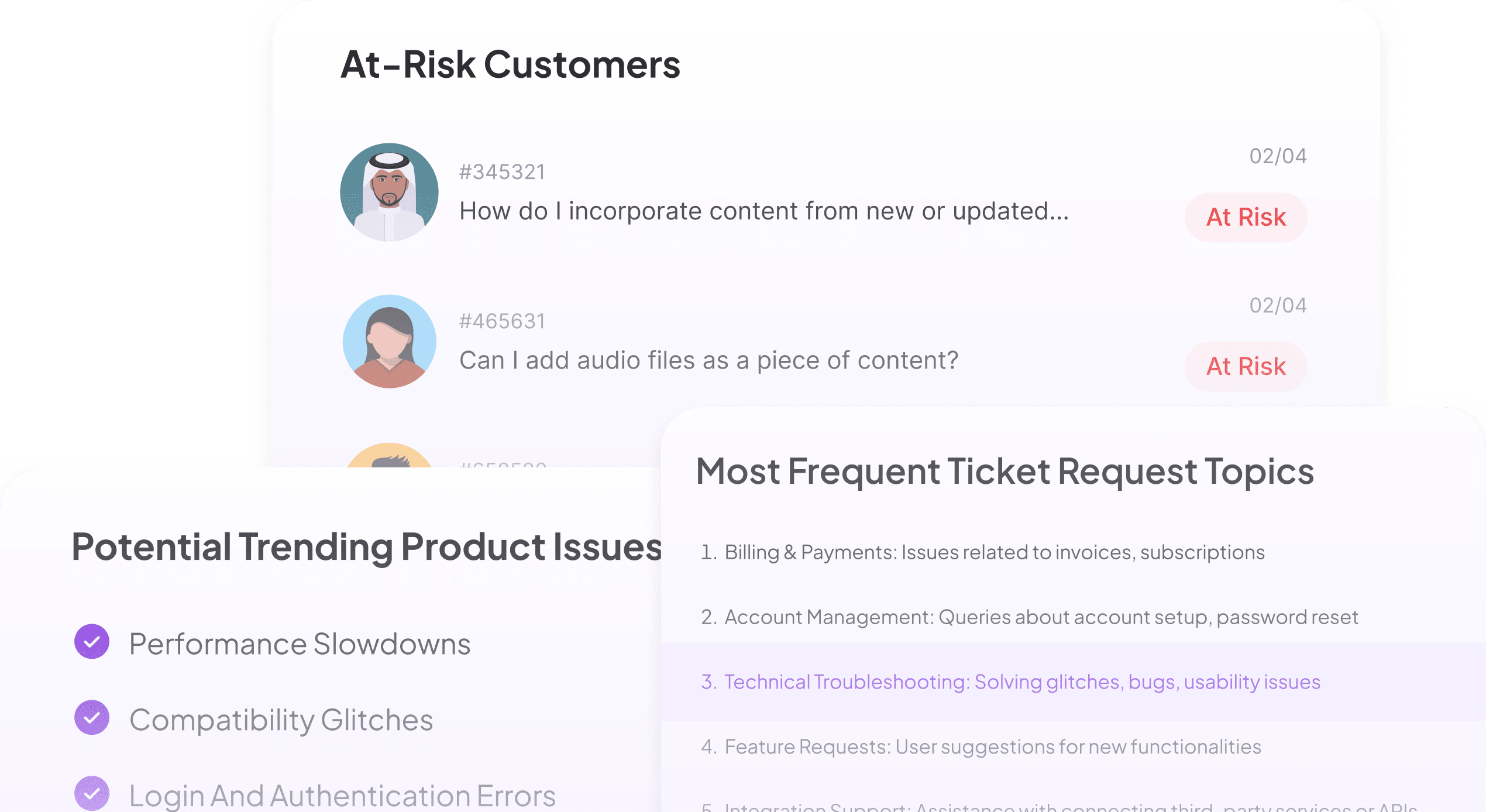1486x812 pixels.
Task: Open ticket 'Can I add audio files...'
Action: tap(709, 360)
